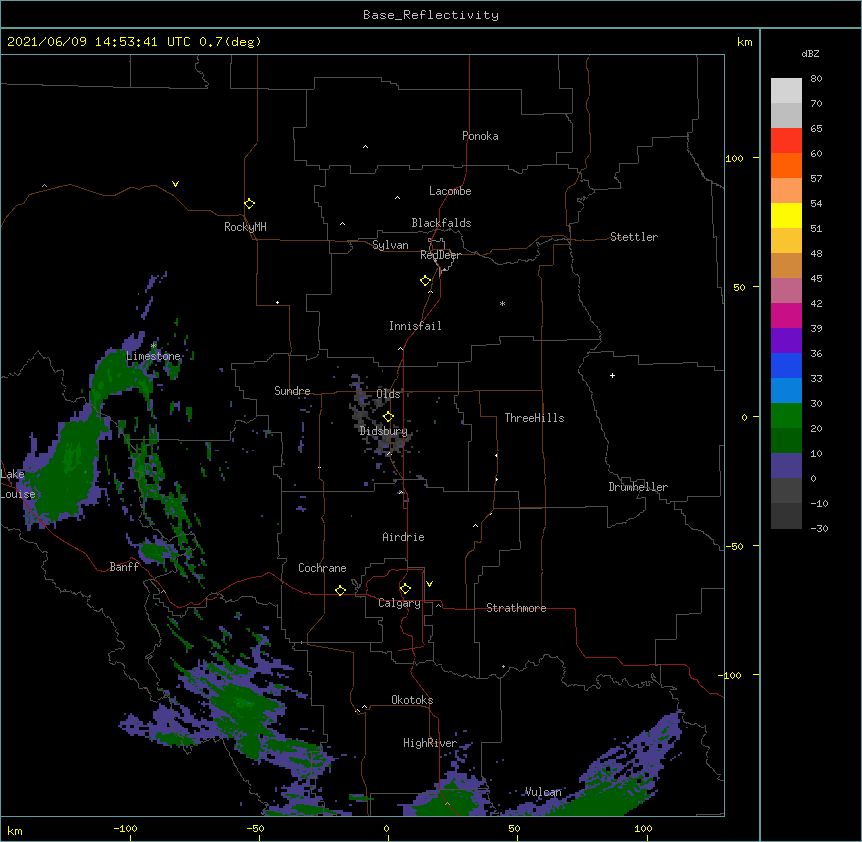Select the Cochrane map label
This screenshot has height=842, width=862.
point(322,568)
